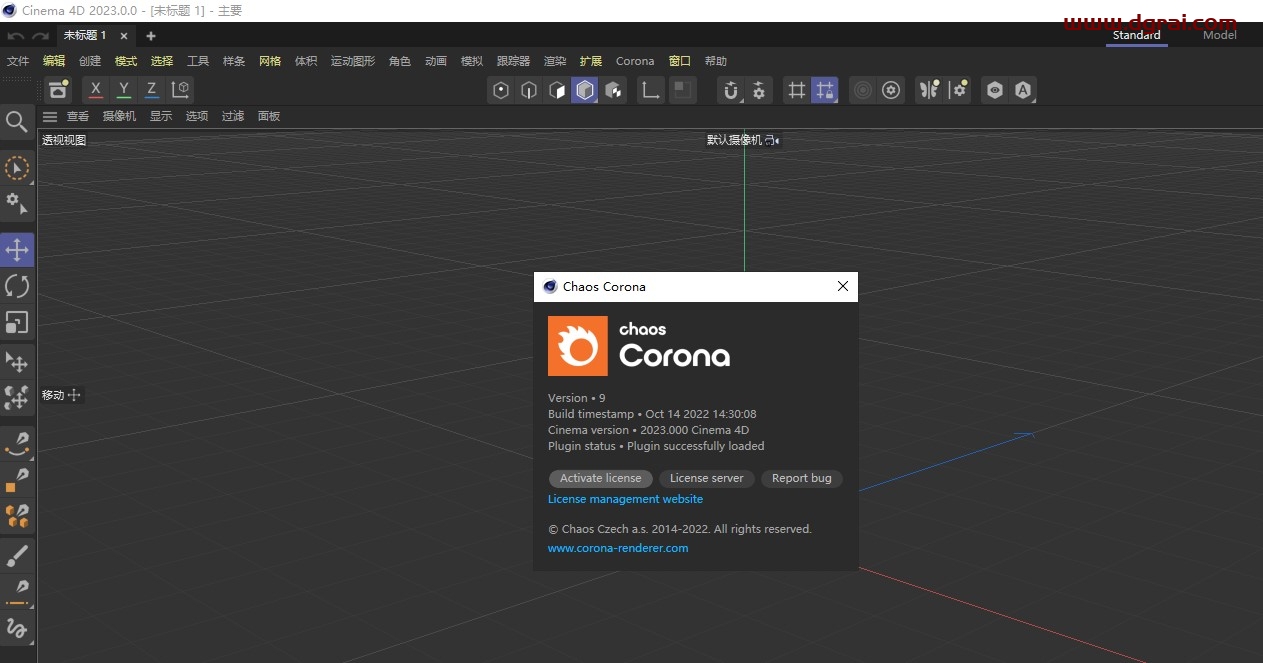Switch to Polygon editing mode
The width and height of the screenshot is (1263, 663).
click(x=556, y=90)
